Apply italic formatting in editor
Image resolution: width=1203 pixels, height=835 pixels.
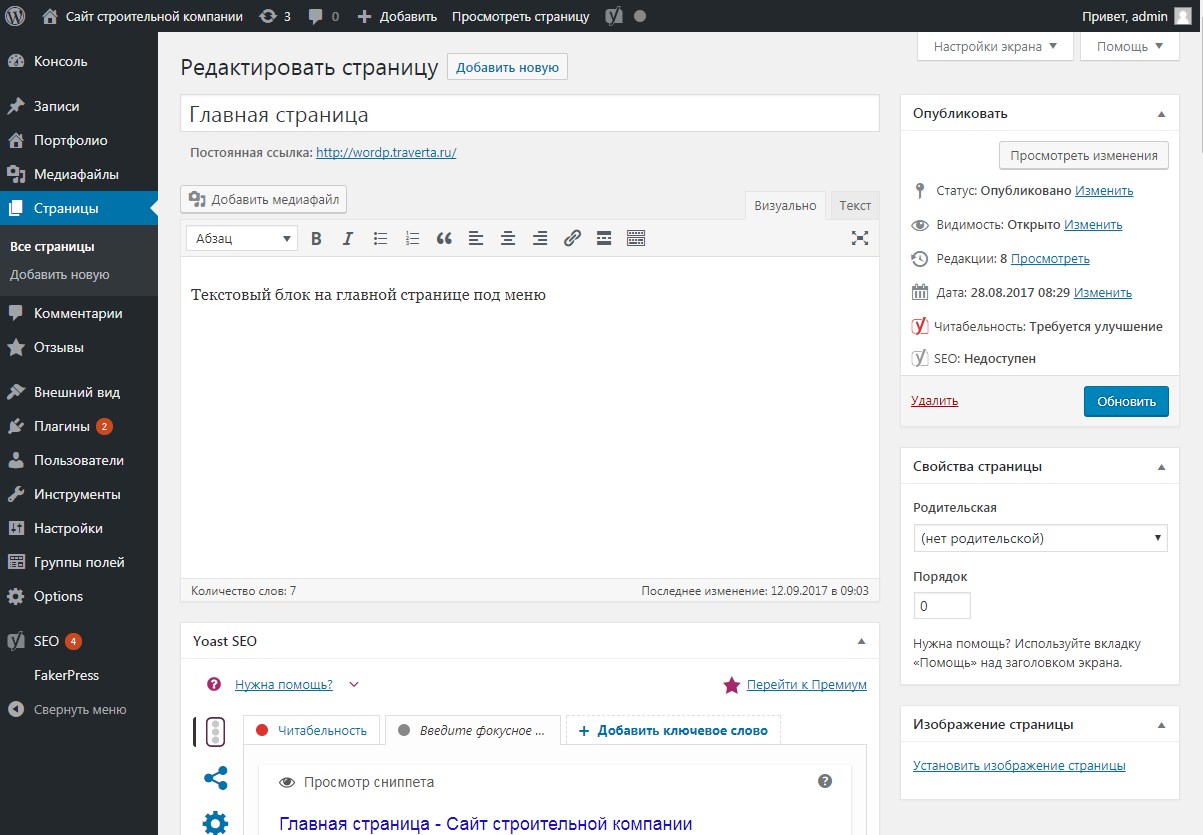(348, 238)
